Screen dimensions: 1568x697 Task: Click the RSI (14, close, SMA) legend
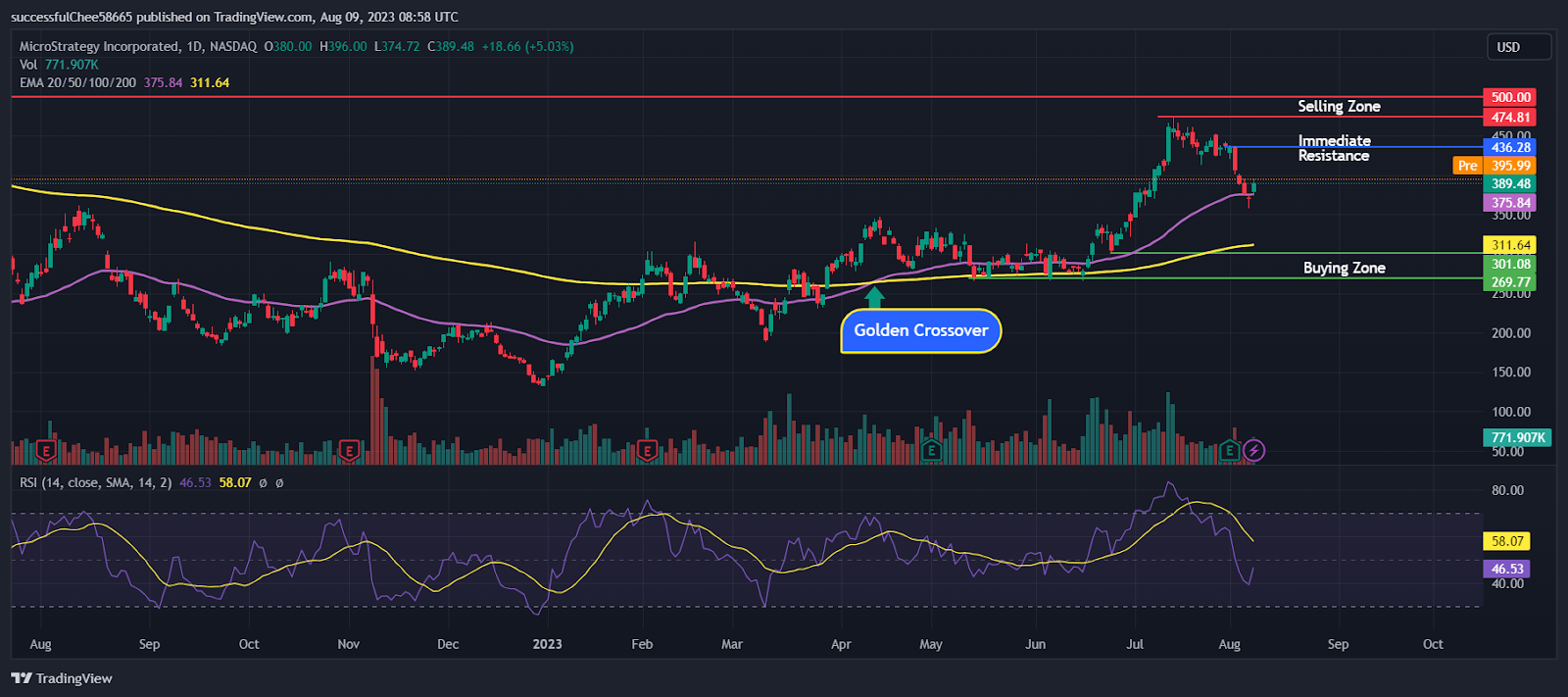96,482
